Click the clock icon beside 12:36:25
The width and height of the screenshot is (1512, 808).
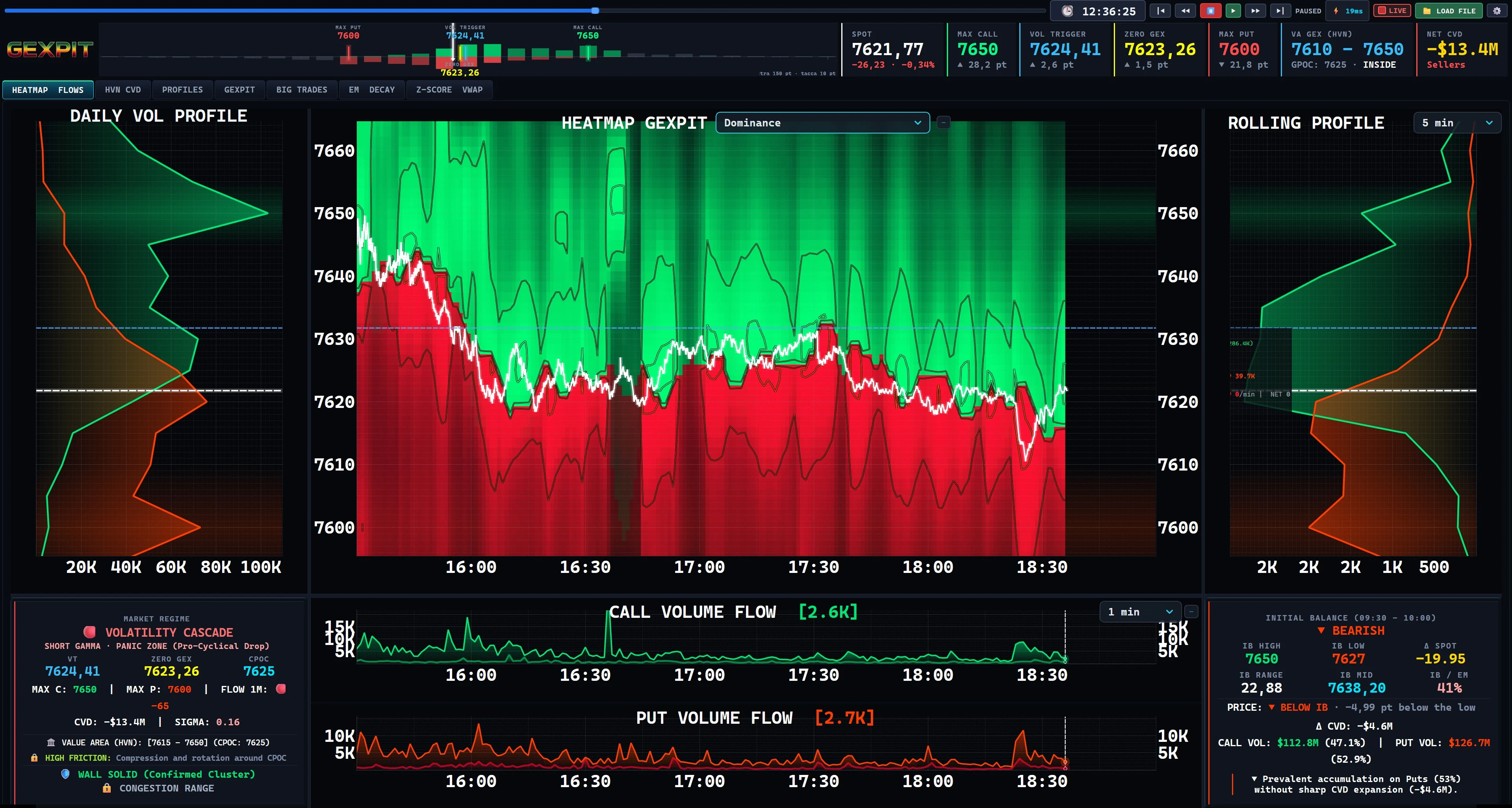[1068, 11]
